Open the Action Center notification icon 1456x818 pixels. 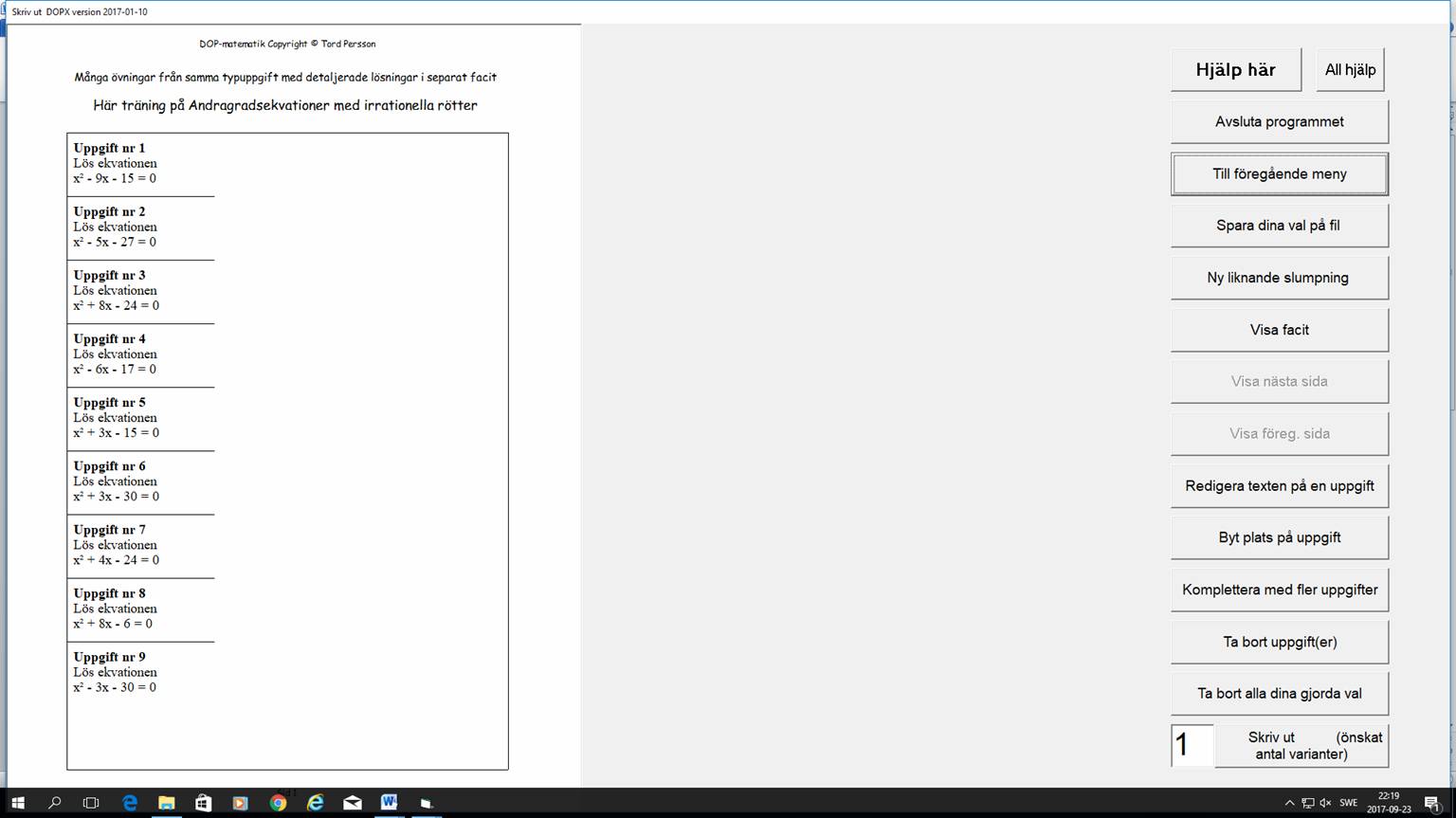point(1432,803)
